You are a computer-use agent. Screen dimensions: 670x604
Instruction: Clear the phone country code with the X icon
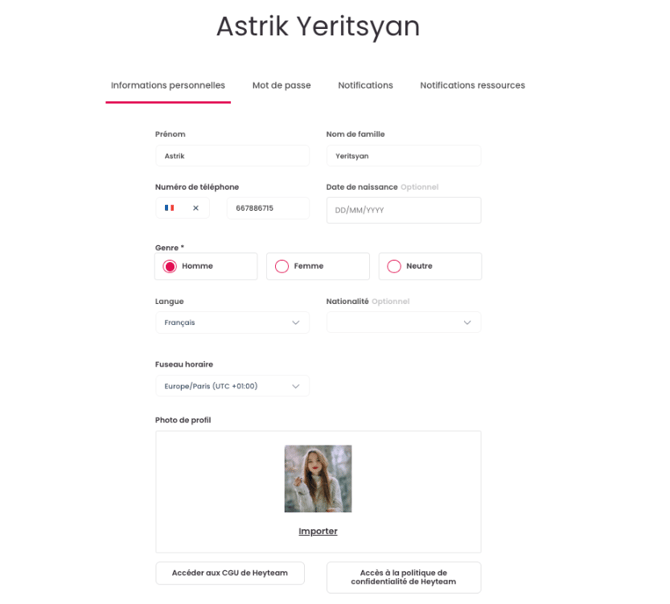coord(196,208)
